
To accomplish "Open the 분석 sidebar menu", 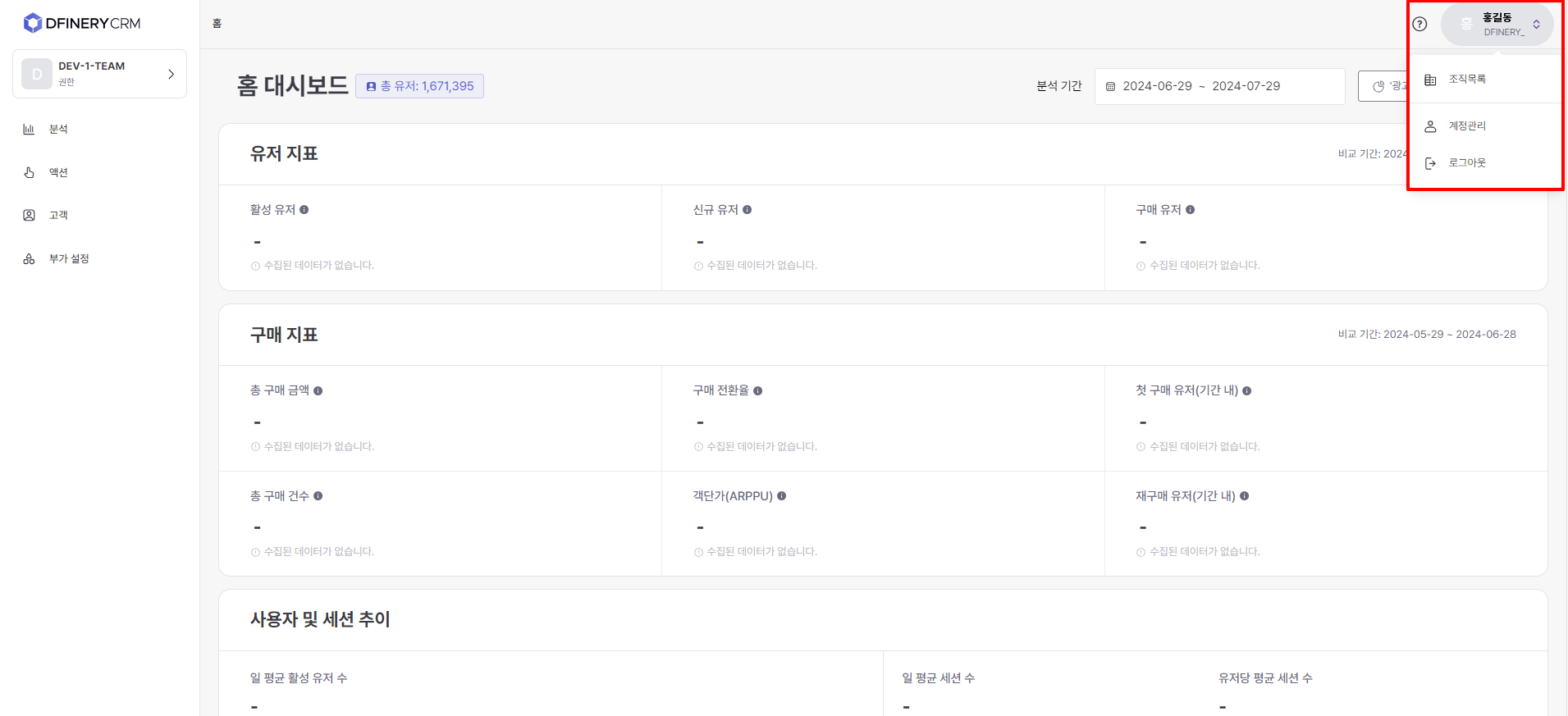I will tap(58, 130).
